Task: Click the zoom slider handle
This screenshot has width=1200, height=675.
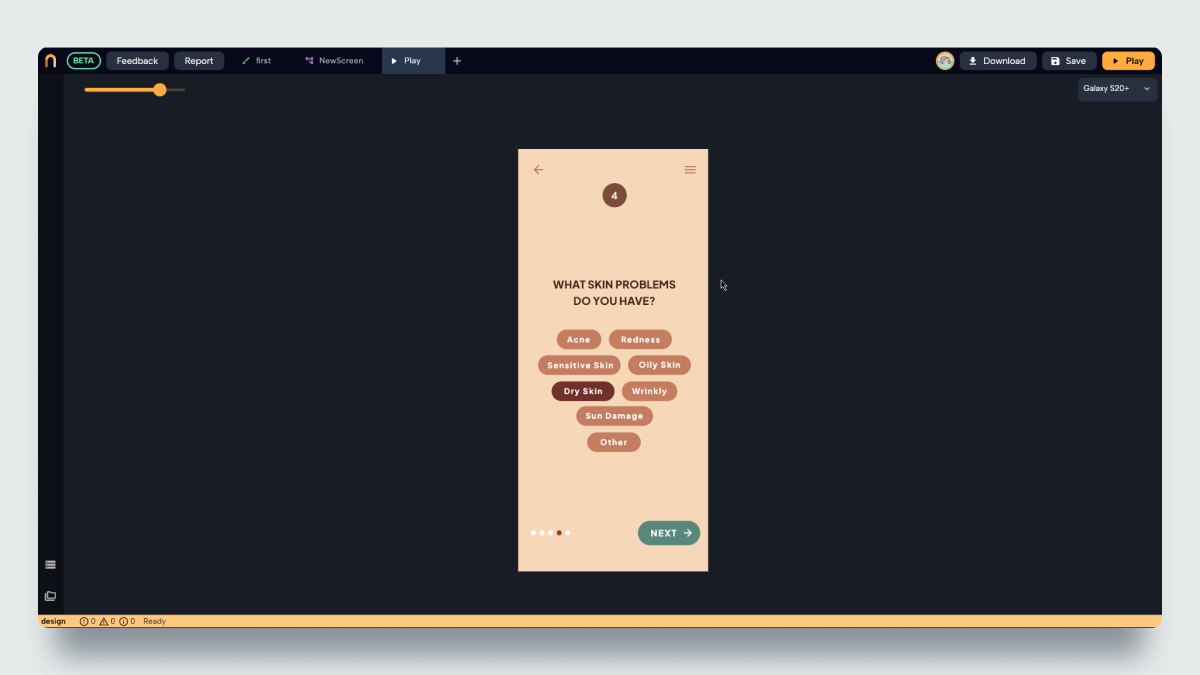Action: [x=160, y=90]
